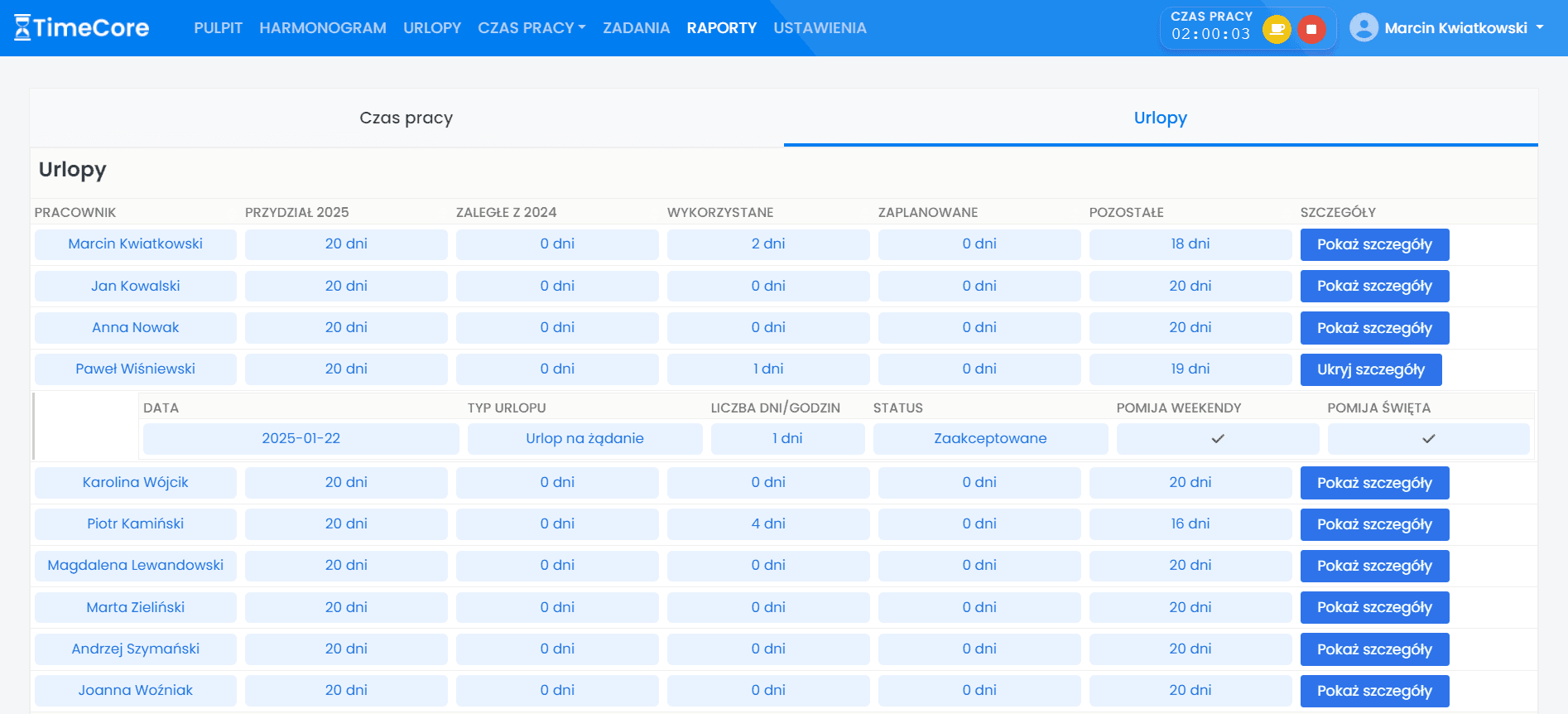The image size is (1568, 714).
Task: Click employee name Magdalena Lewandowski
Action: point(136,565)
